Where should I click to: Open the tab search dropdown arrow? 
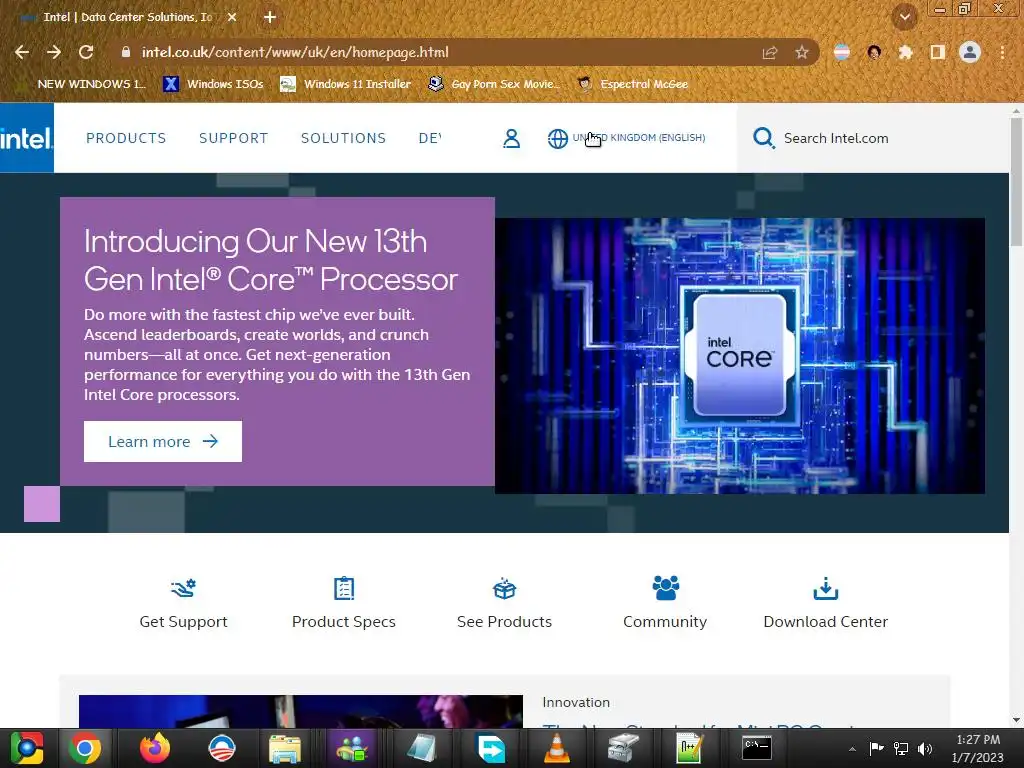pyautogui.click(x=905, y=17)
